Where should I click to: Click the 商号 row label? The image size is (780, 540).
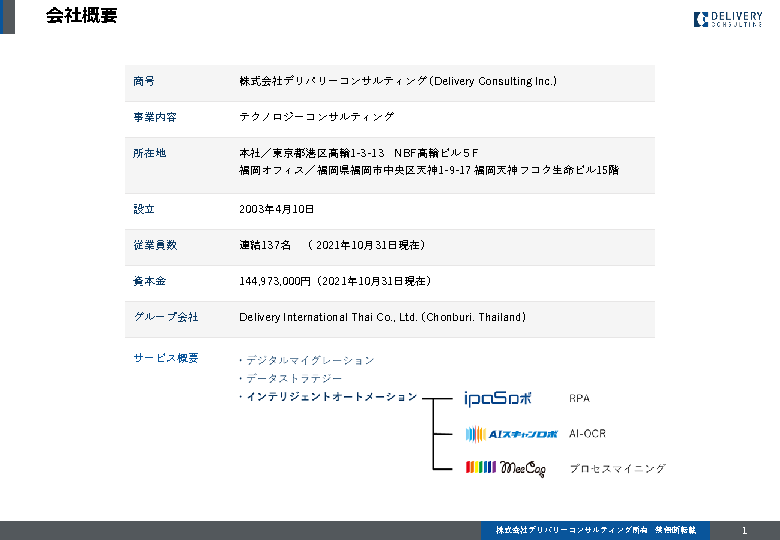click(x=144, y=81)
